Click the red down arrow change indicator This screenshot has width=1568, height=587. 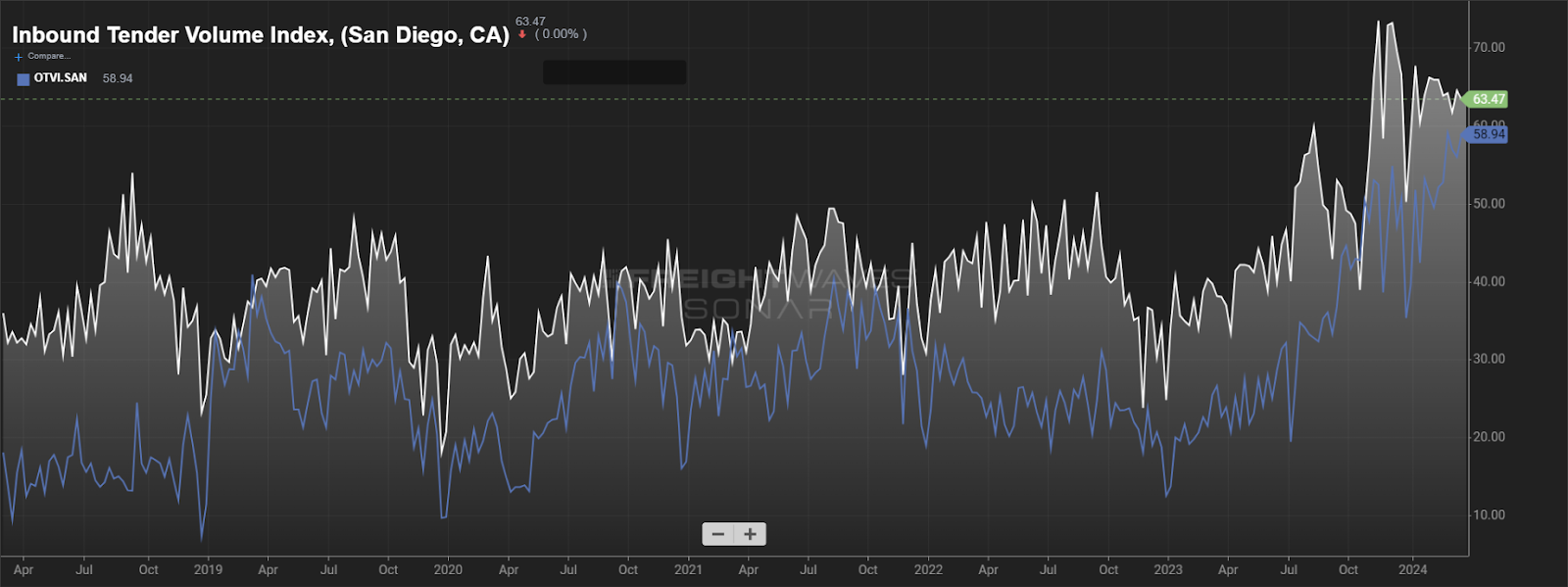pos(522,34)
